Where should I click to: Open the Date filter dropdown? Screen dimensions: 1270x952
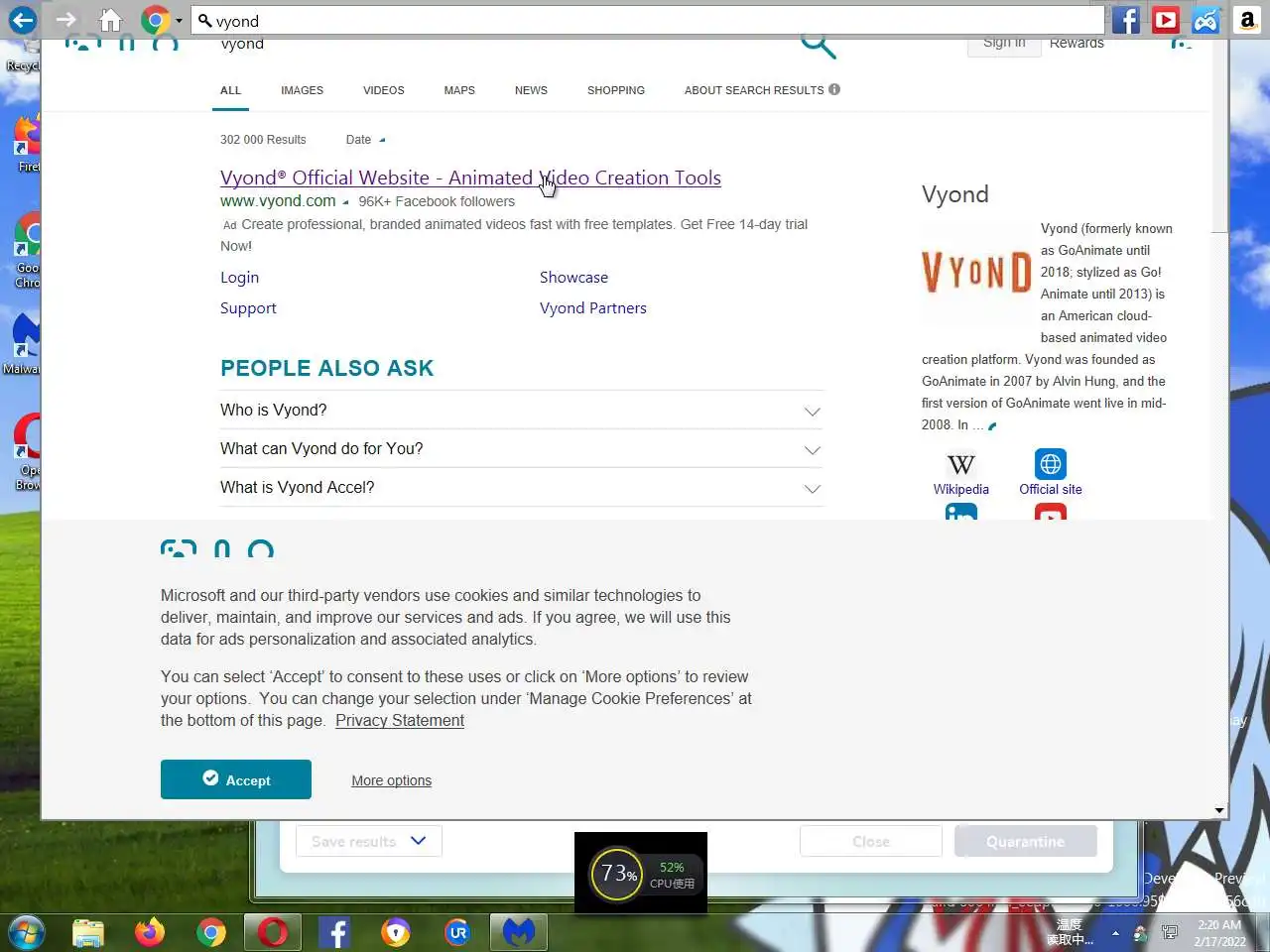pos(365,140)
